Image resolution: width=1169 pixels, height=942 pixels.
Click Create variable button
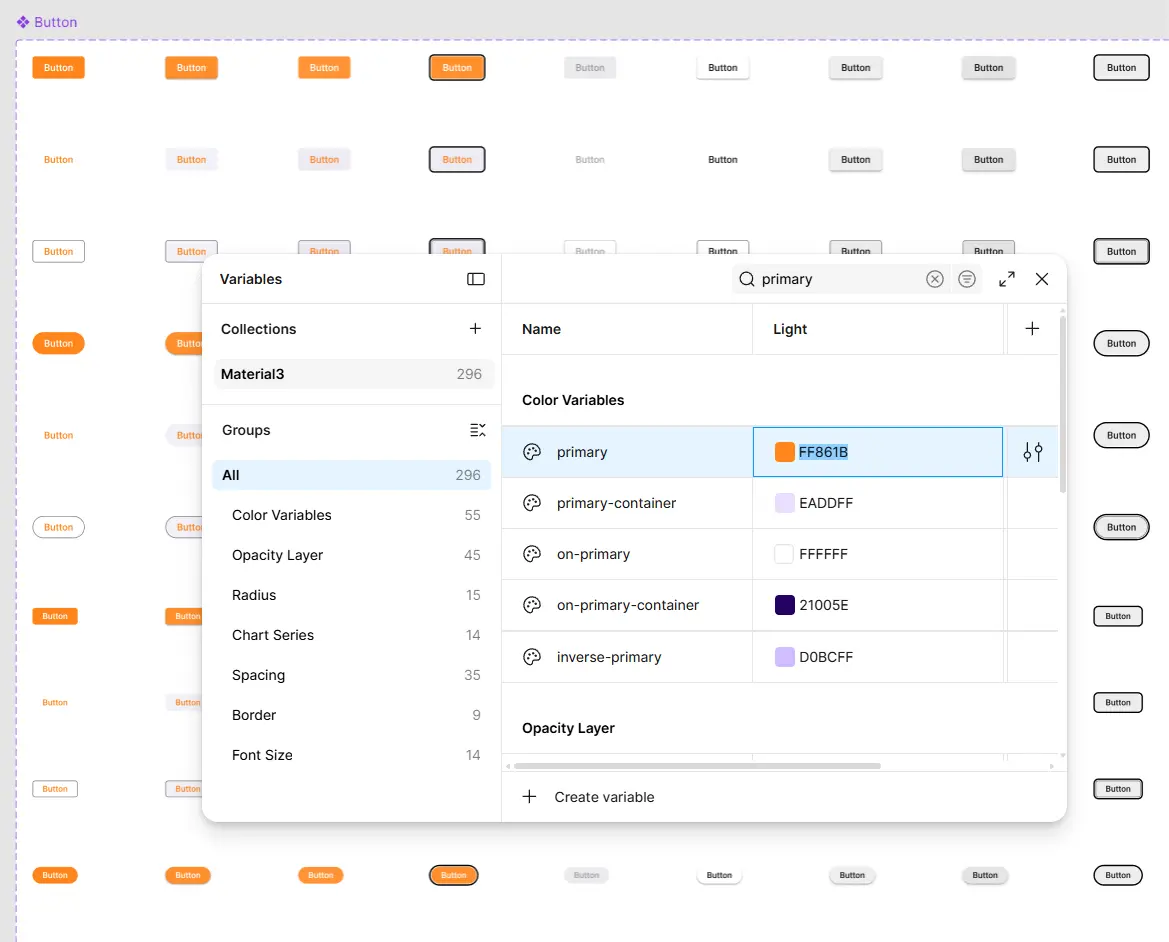(x=588, y=797)
